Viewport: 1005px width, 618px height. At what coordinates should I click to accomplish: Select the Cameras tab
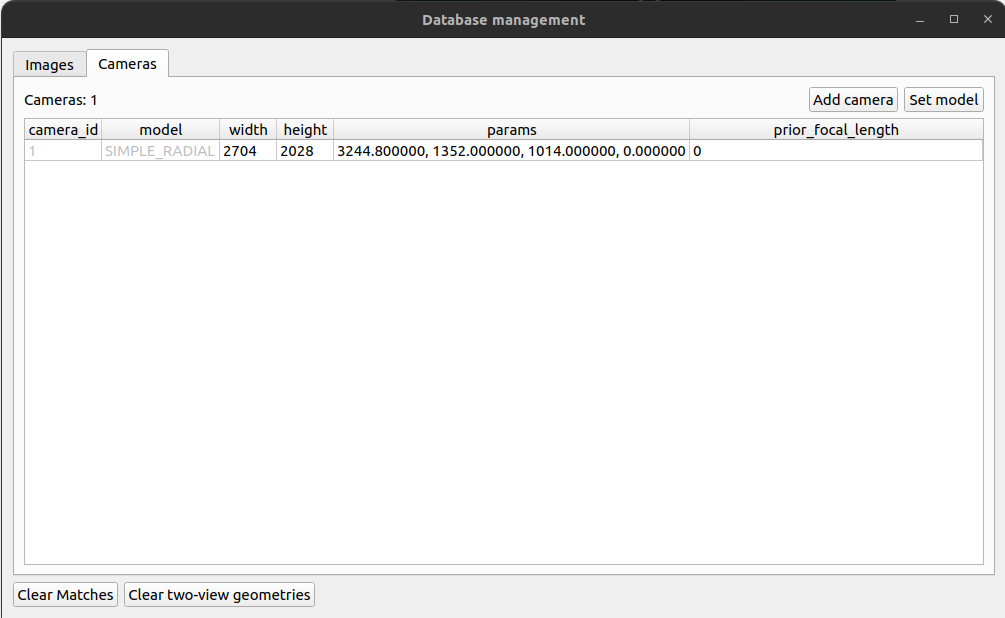tap(127, 63)
